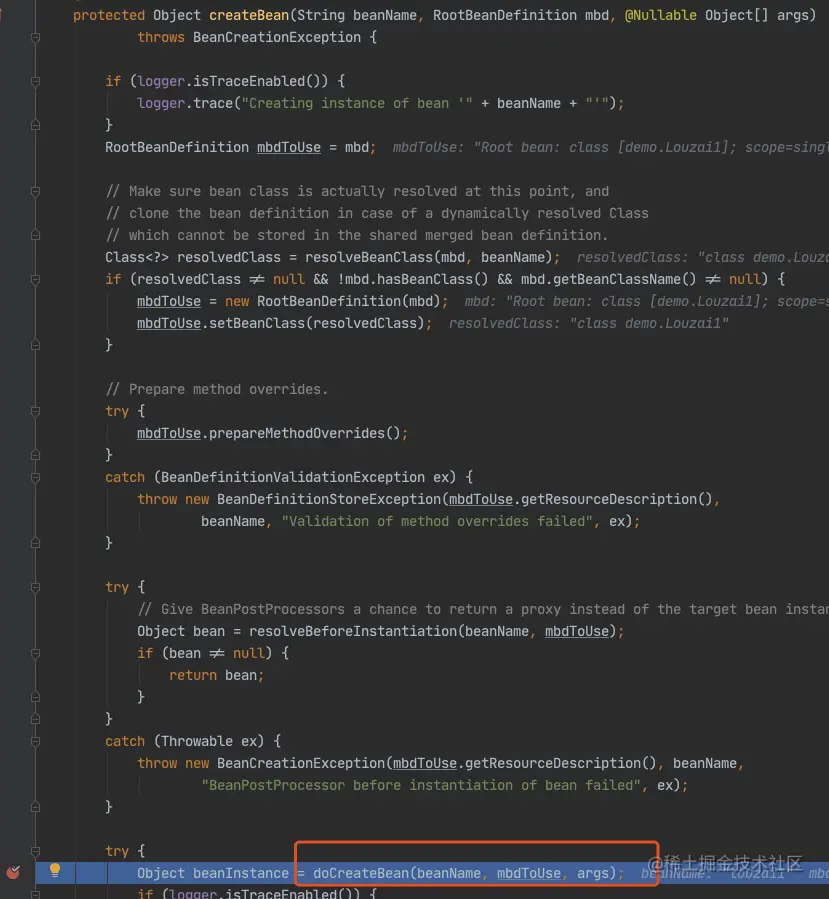
Task: Click the resolveBeanClass method call
Action: (x=369, y=257)
